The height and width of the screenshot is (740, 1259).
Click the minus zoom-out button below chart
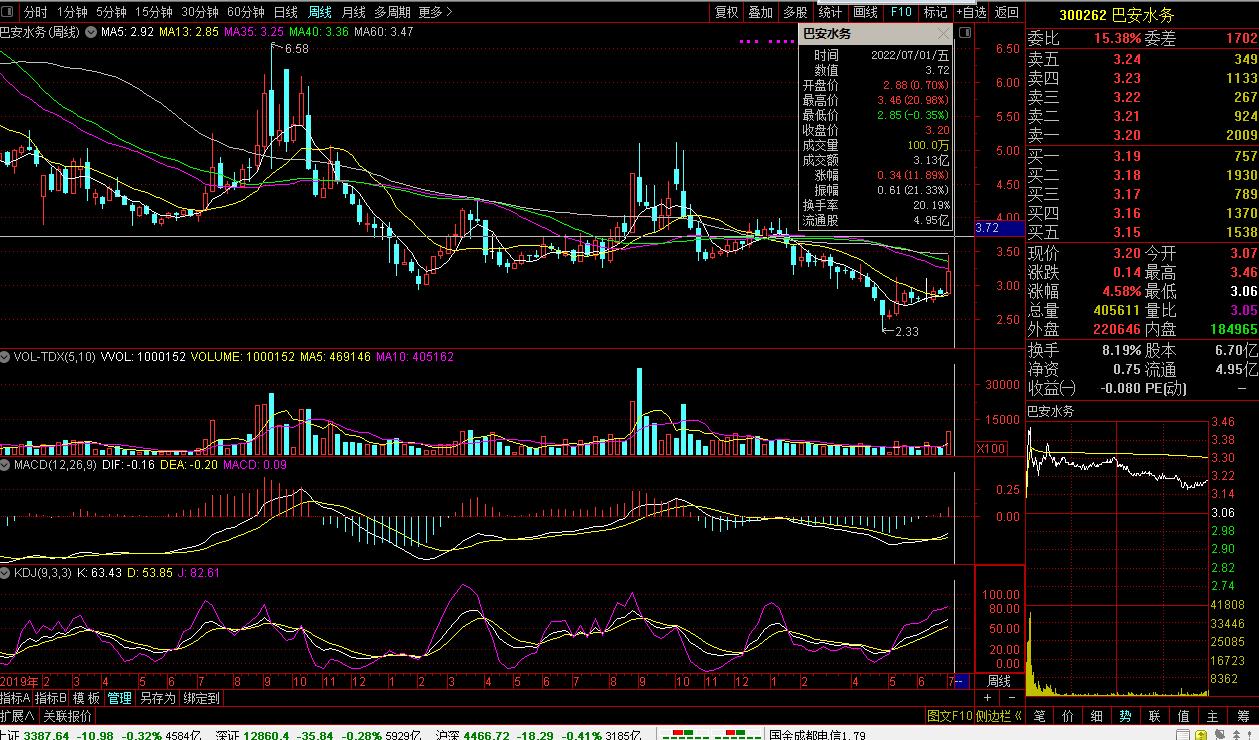1010,698
